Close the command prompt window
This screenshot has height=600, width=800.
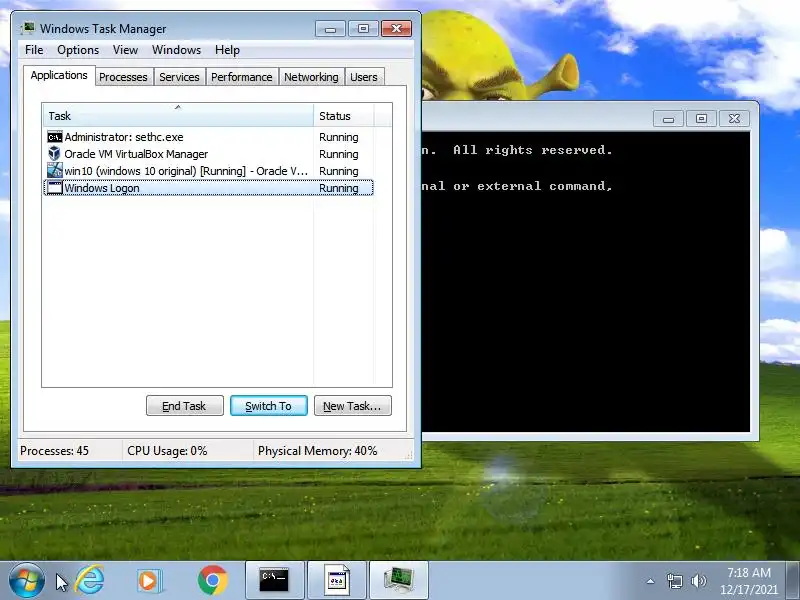(734, 119)
